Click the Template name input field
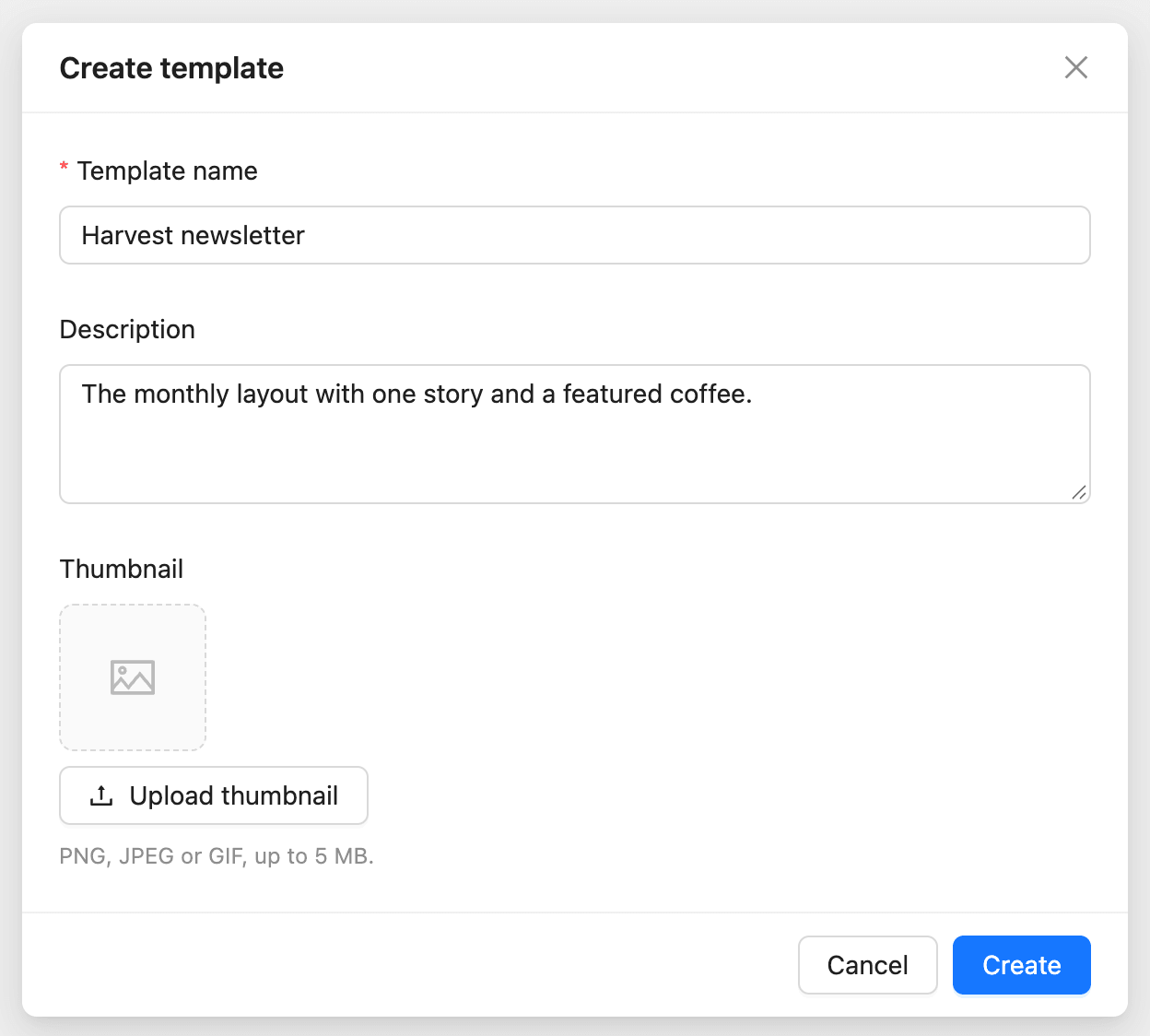This screenshot has width=1150, height=1036. (x=575, y=235)
